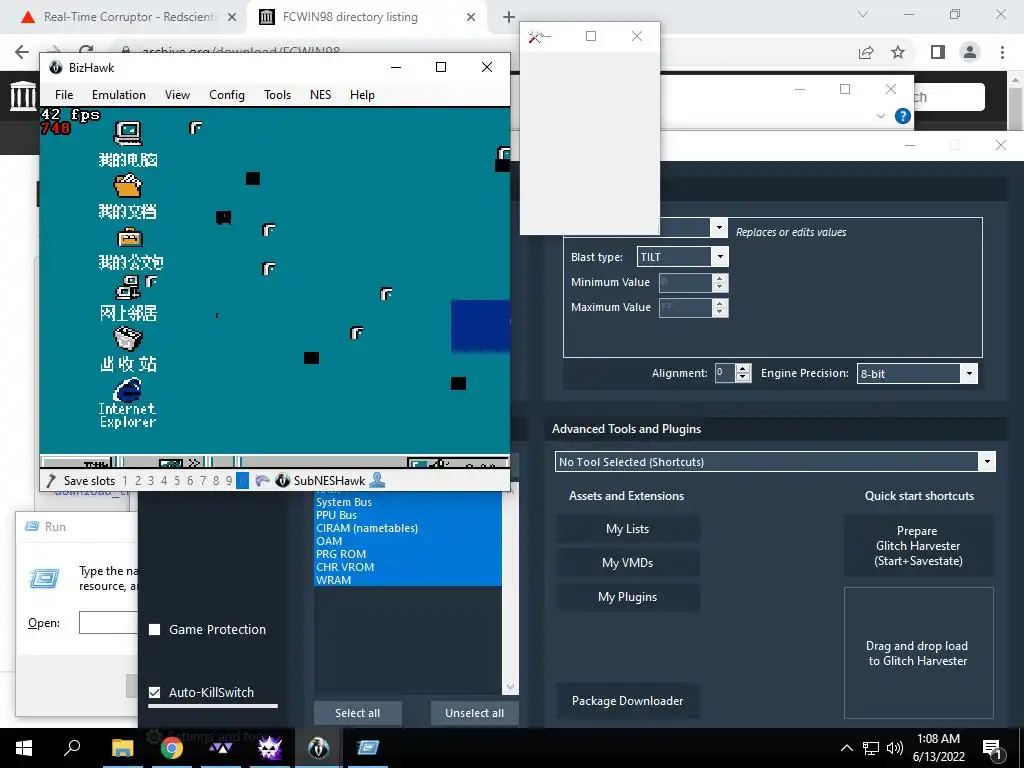Open the Windows Start menu
This screenshot has width=1024, height=768.
click(24, 748)
